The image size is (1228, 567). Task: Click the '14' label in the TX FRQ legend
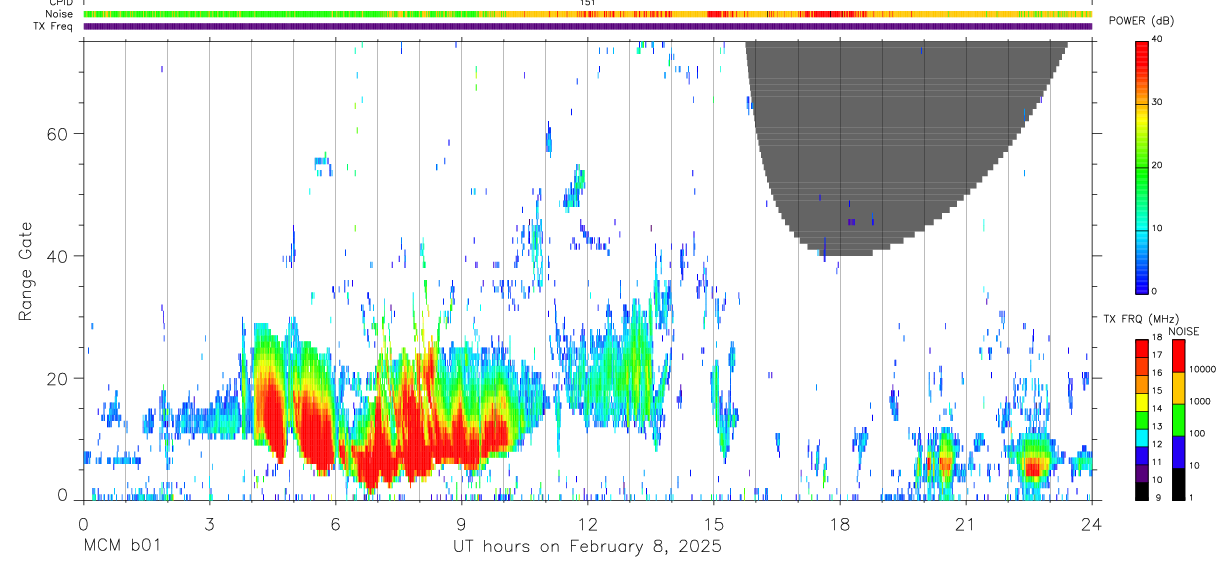tap(1158, 408)
